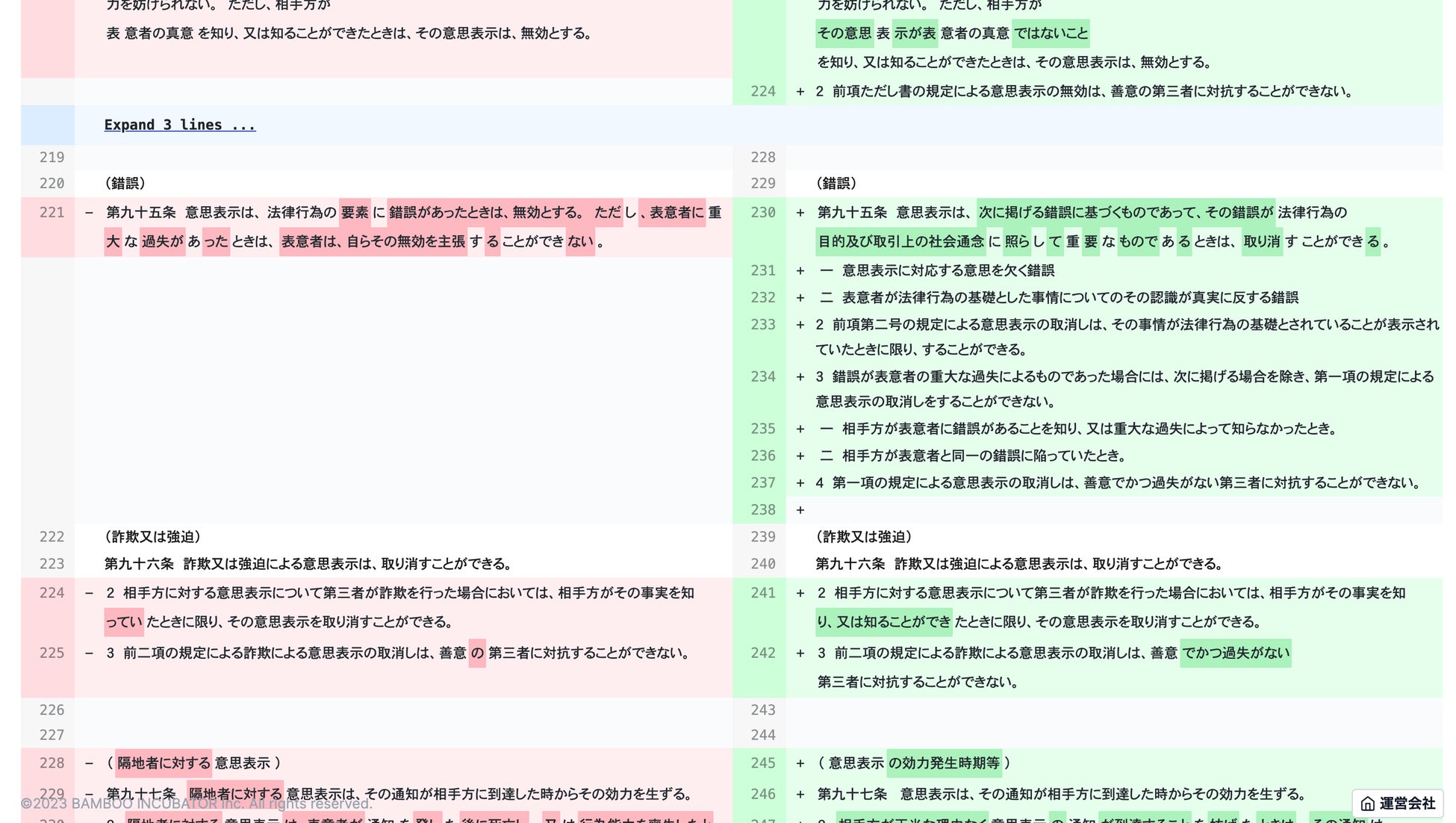Click the minus marker on left line 225
1456x823 pixels.
tap(90, 653)
